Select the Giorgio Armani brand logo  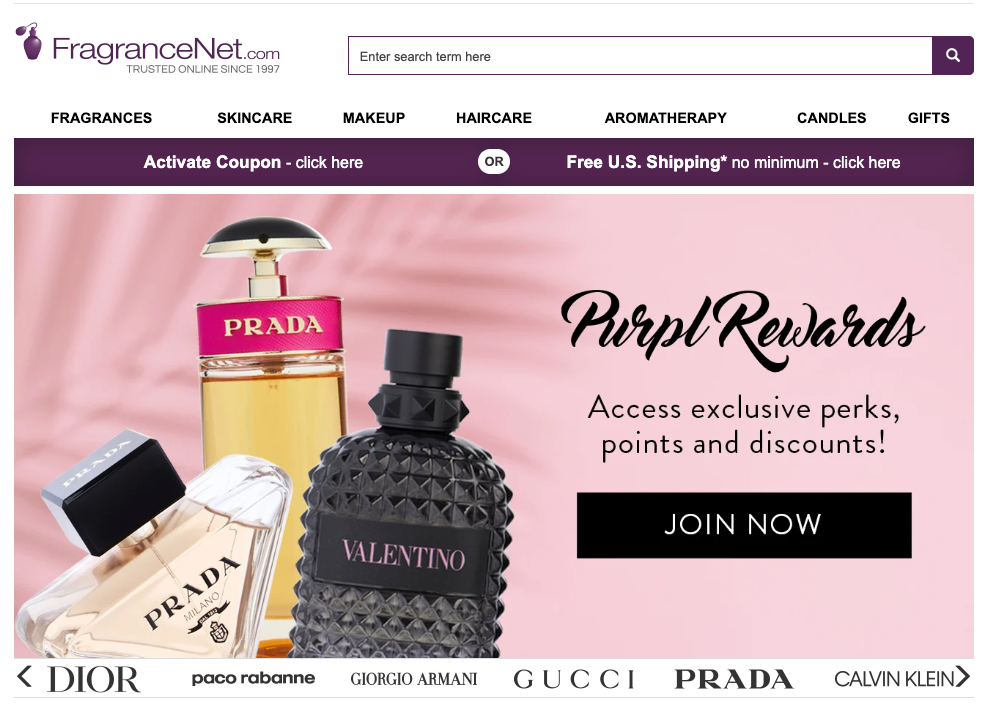click(x=414, y=679)
